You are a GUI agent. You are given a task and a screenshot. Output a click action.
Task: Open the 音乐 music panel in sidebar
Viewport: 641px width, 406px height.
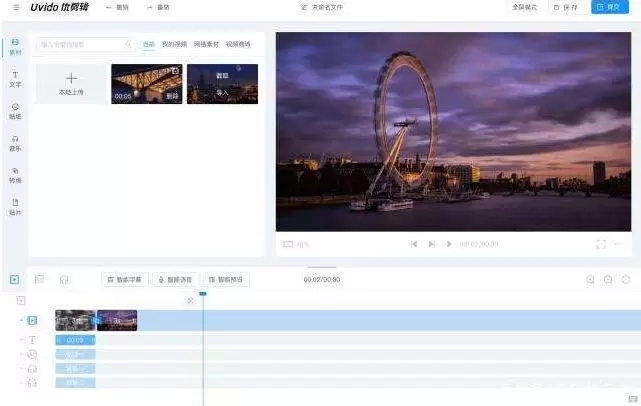pos(15,142)
